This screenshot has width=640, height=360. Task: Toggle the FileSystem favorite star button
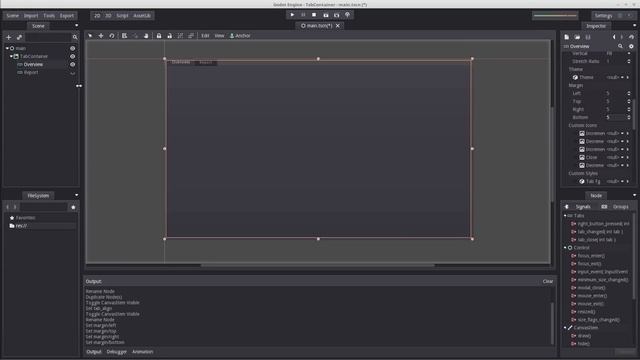[x=73, y=207]
